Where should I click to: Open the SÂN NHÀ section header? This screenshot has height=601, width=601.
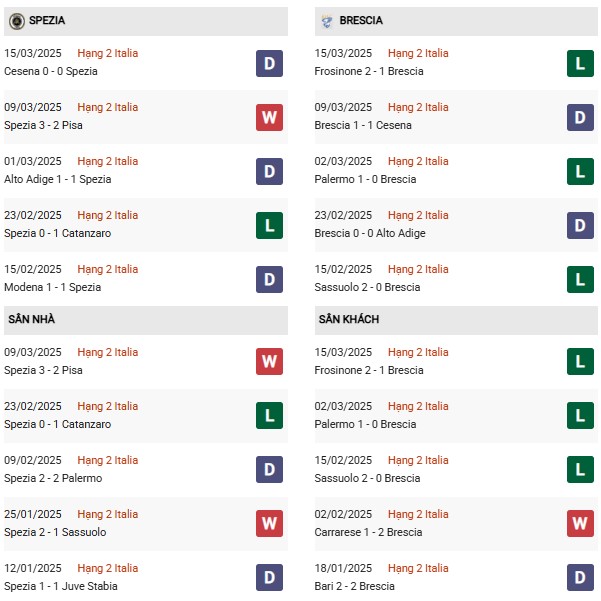tap(146, 320)
